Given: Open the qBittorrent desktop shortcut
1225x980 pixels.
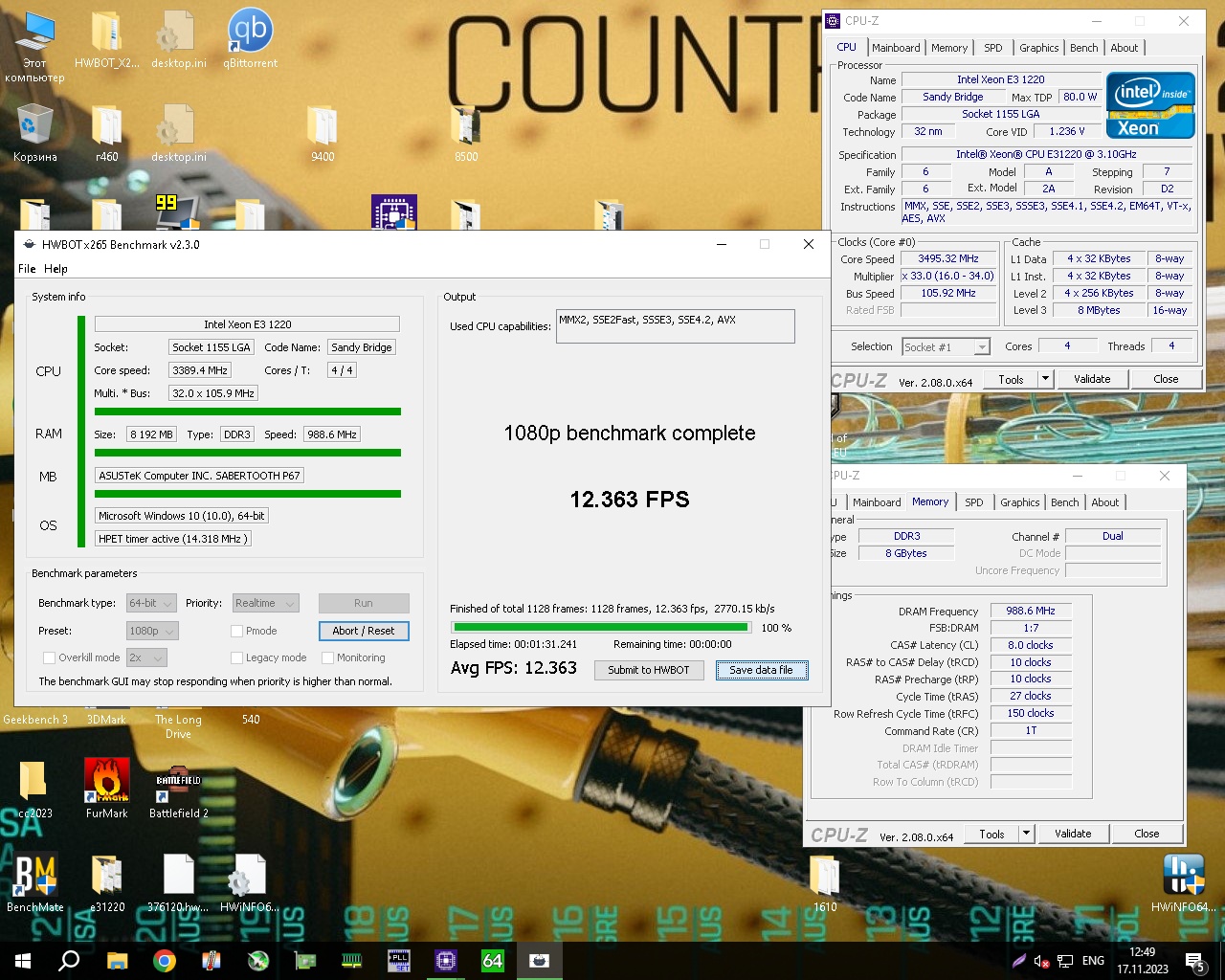Looking at the screenshot, I should point(250,38).
